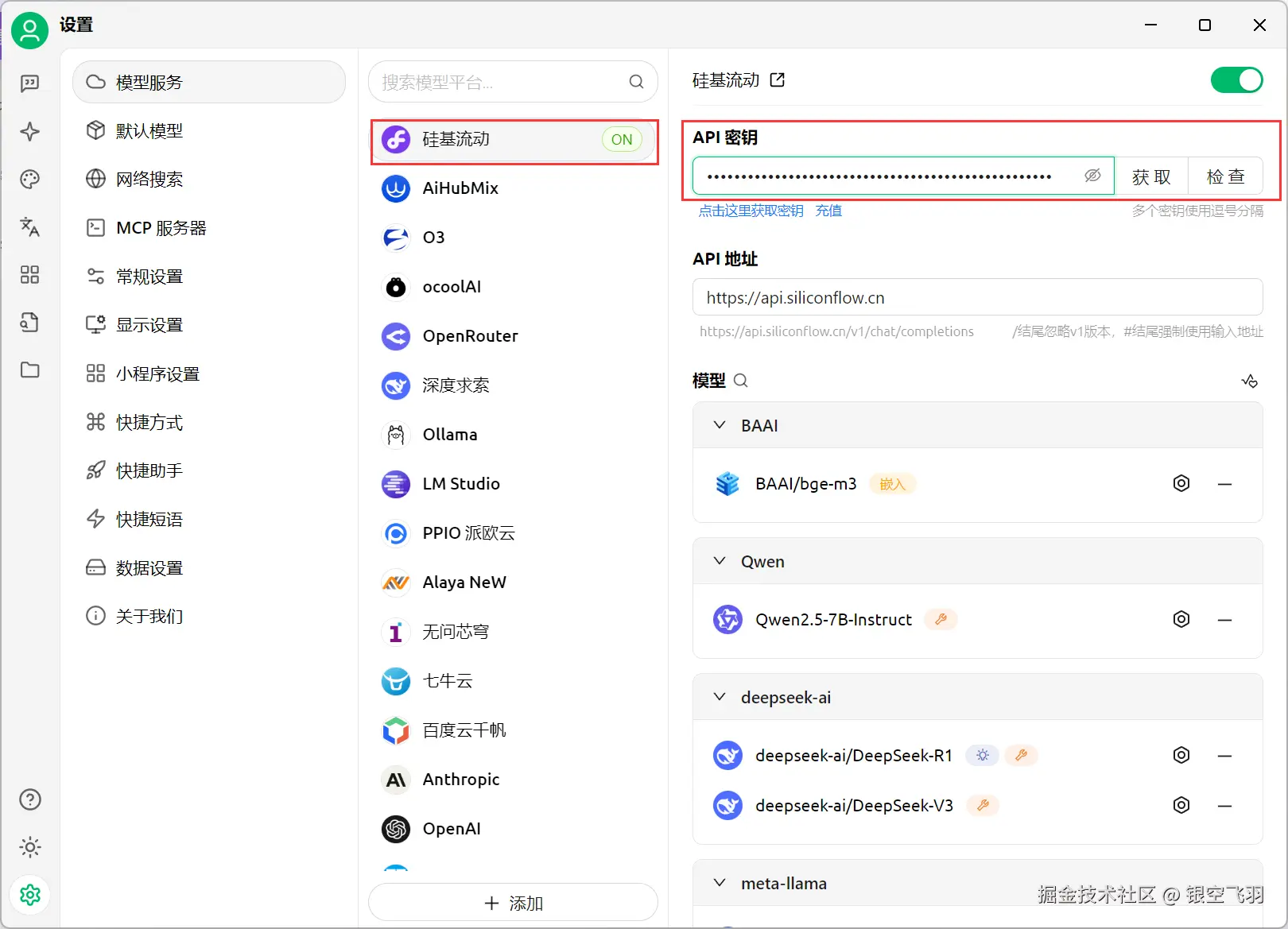This screenshot has width=1288, height=929.
Task: Select 网络搜索 in settings menu
Action: click(209, 179)
